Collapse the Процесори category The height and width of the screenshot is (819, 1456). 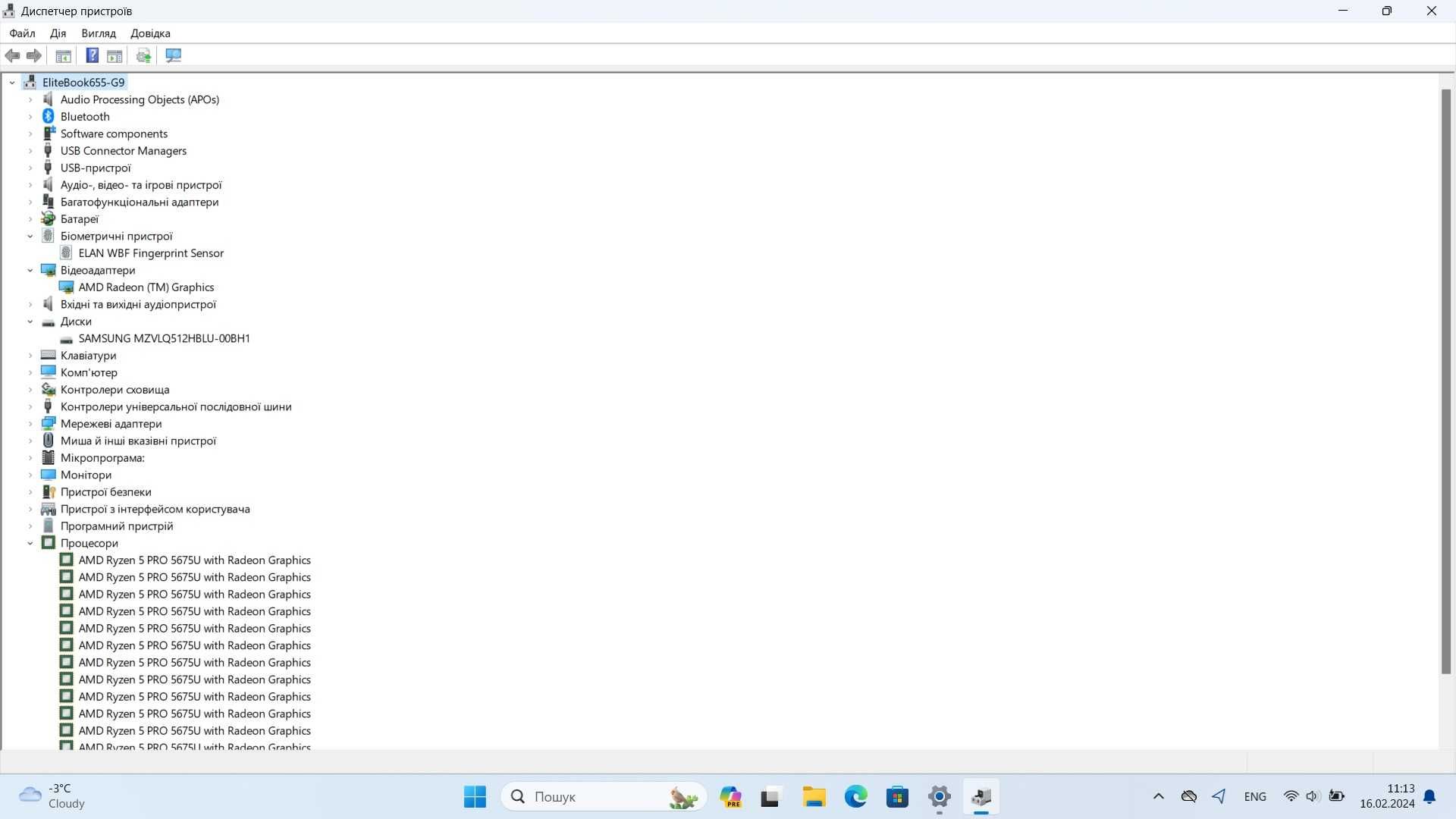(30, 543)
